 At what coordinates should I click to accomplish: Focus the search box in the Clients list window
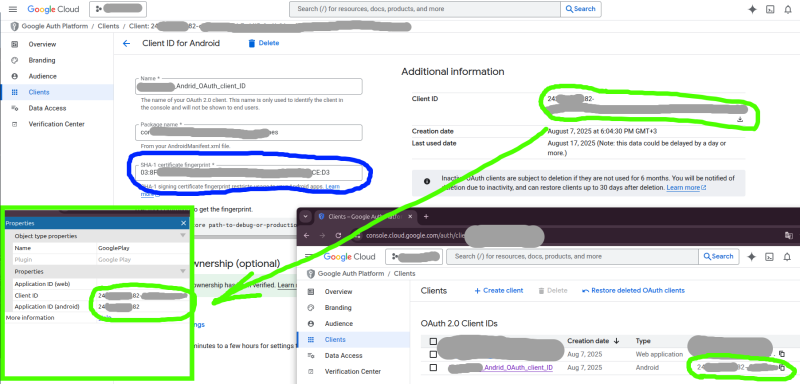[571, 257]
